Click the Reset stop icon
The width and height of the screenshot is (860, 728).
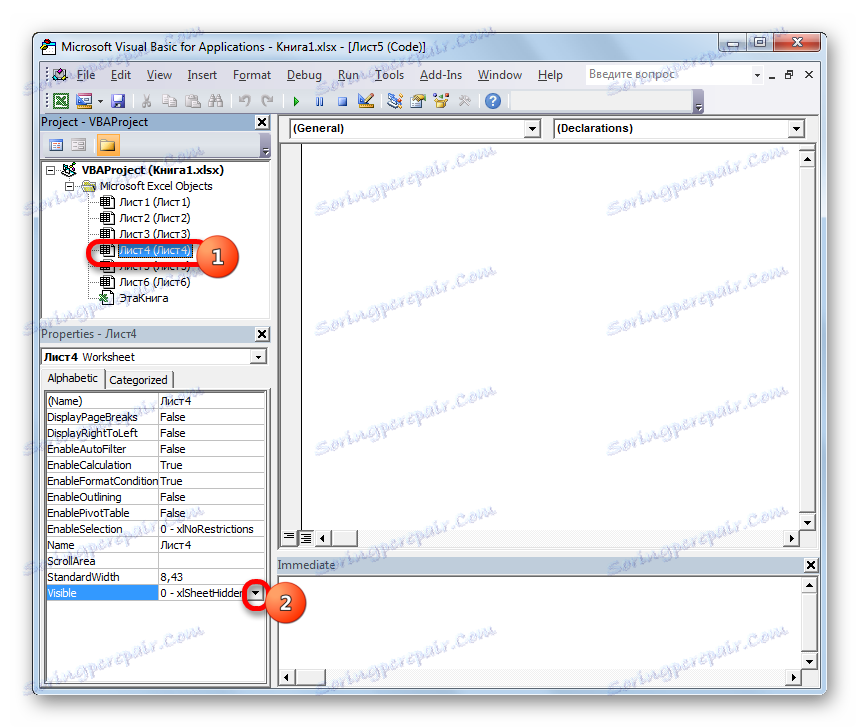tap(342, 101)
